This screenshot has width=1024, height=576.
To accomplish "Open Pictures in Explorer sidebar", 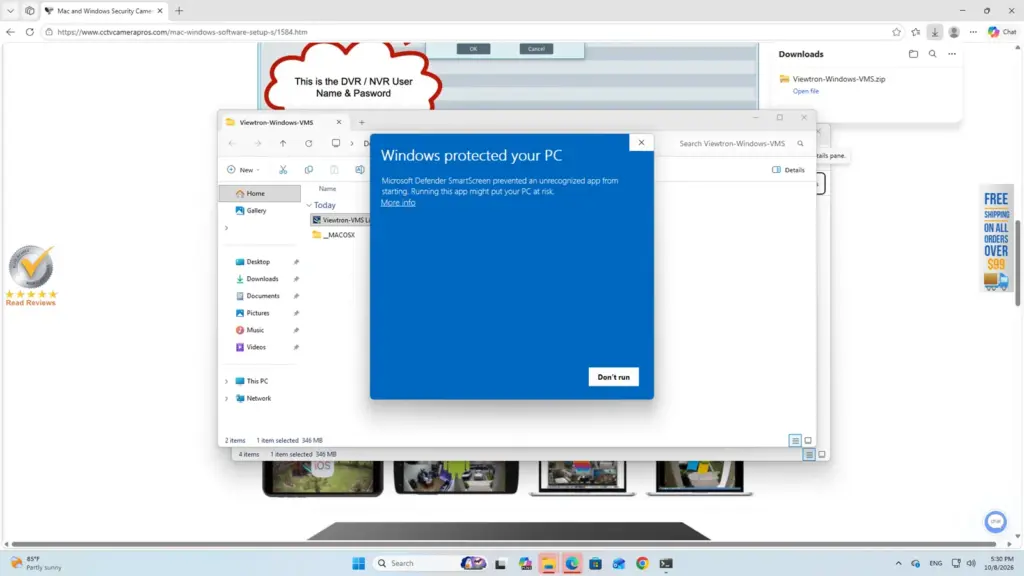I will [x=260, y=313].
